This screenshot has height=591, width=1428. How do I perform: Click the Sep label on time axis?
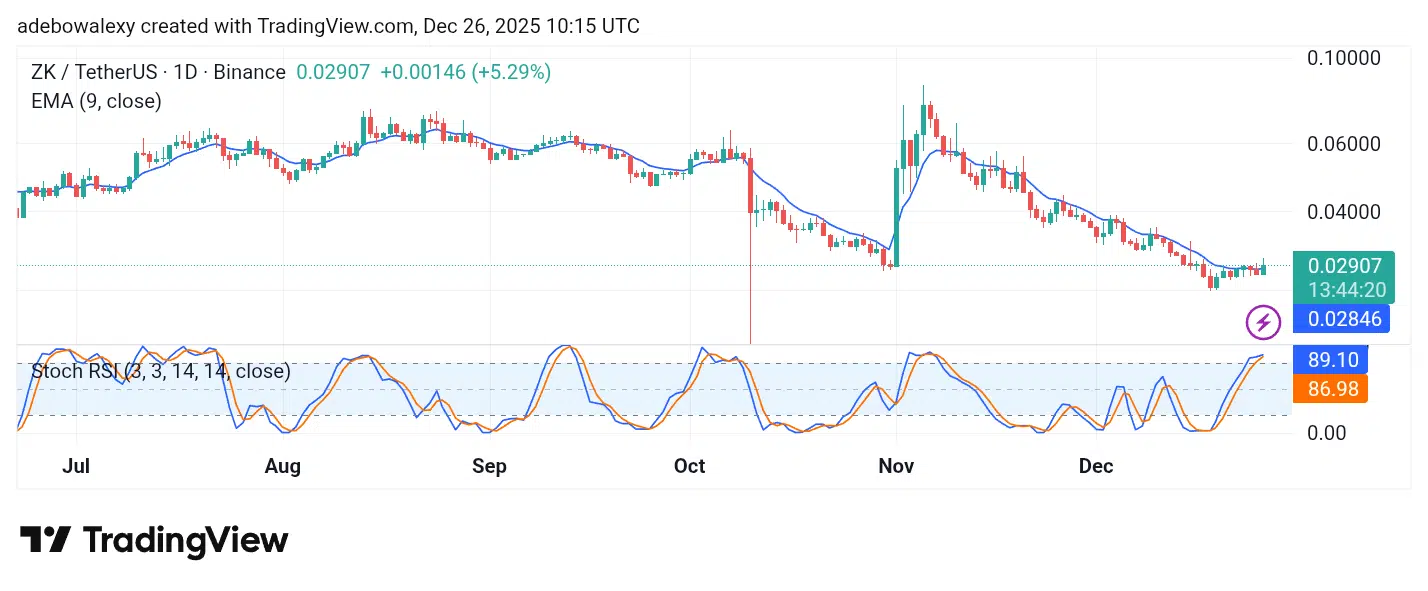[x=489, y=466]
